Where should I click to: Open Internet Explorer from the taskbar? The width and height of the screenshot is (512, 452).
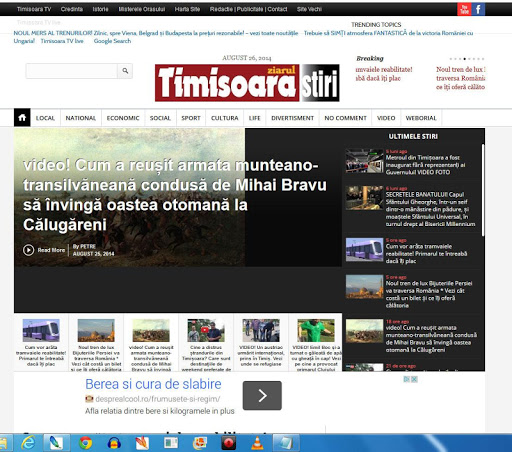click(x=29, y=443)
